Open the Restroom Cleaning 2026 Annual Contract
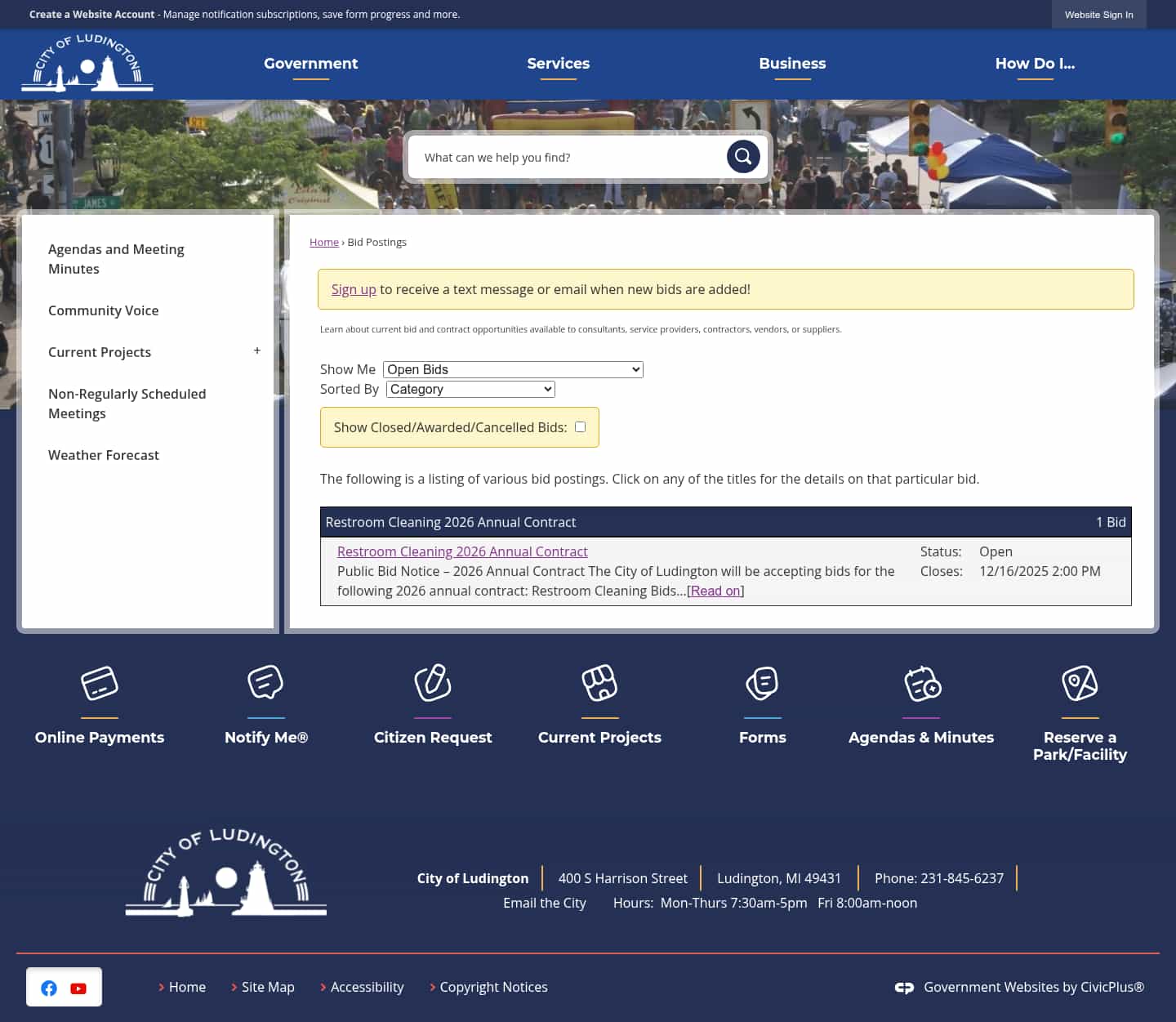This screenshot has width=1176, height=1022. coord(462,551)
